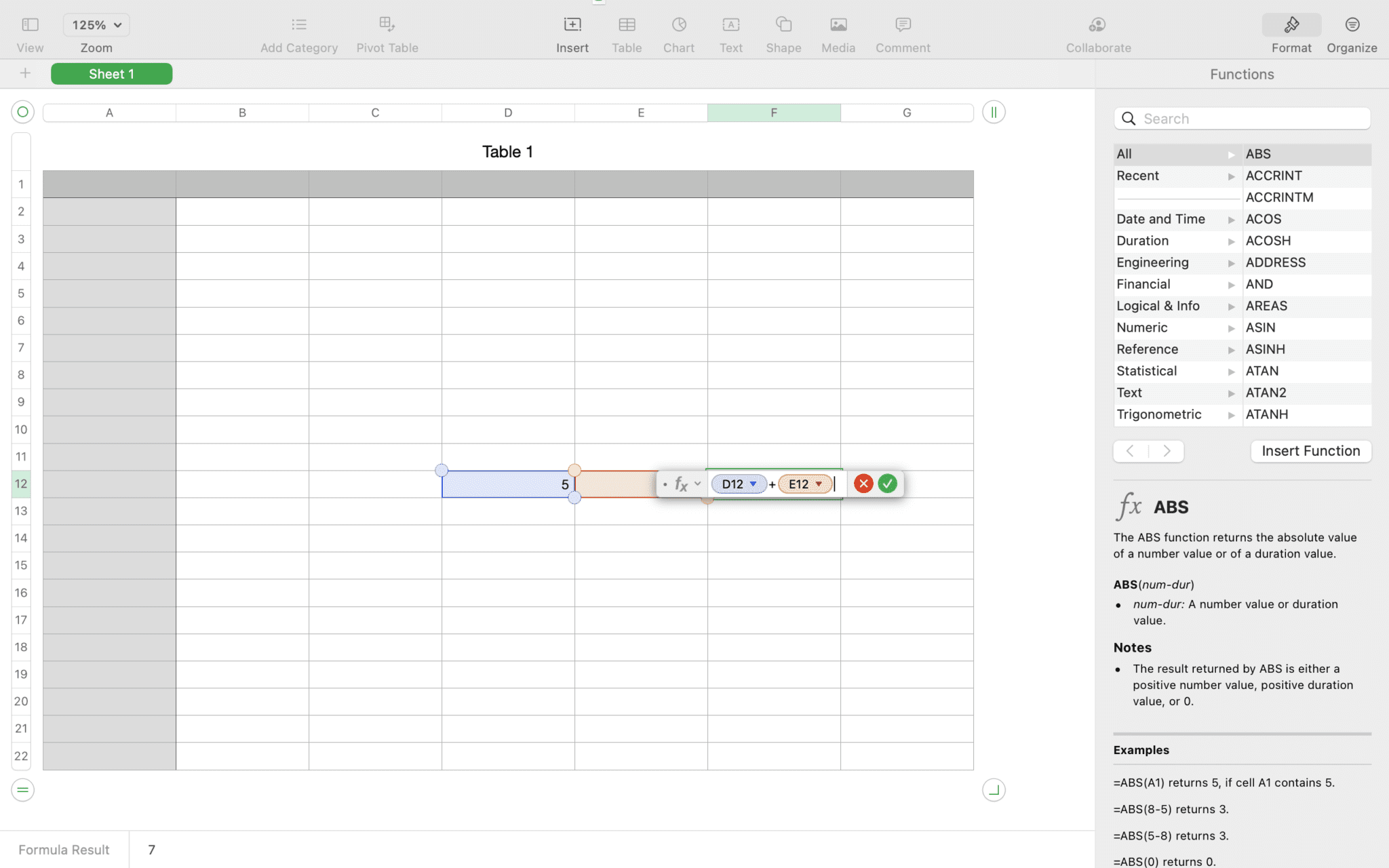The image size is (1389, 868).
Task: Open the 125% zoom dropdown
Action: click(x=96, y=25)
